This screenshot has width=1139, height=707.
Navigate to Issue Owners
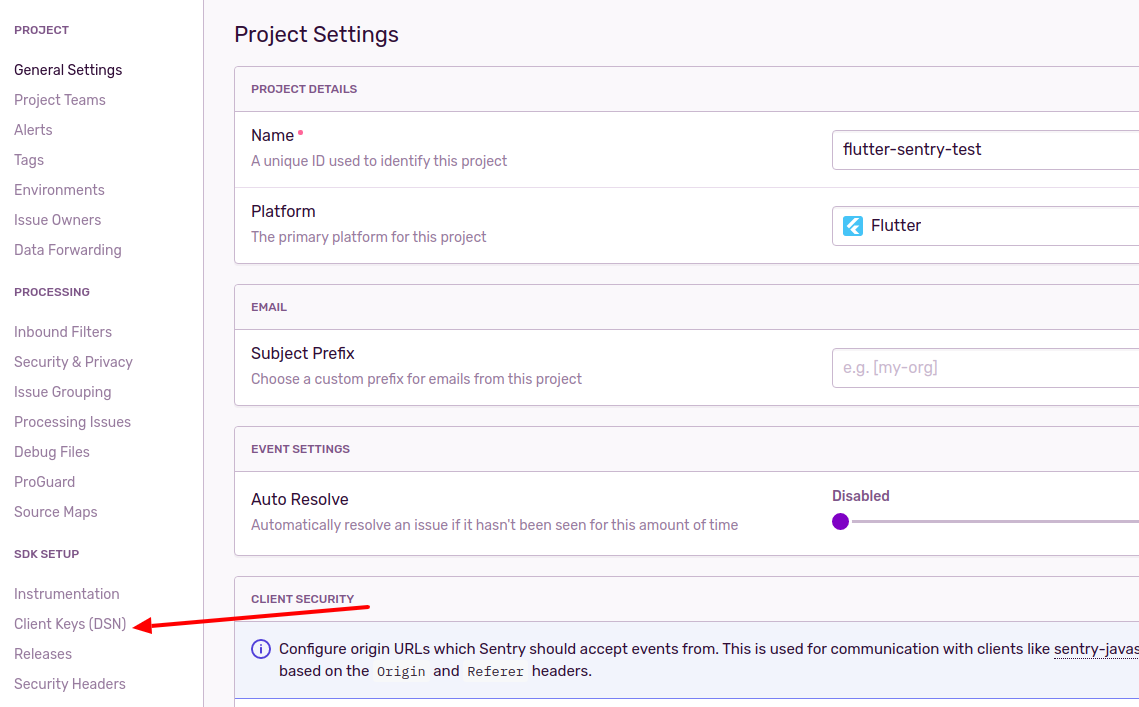pos(57,220)
